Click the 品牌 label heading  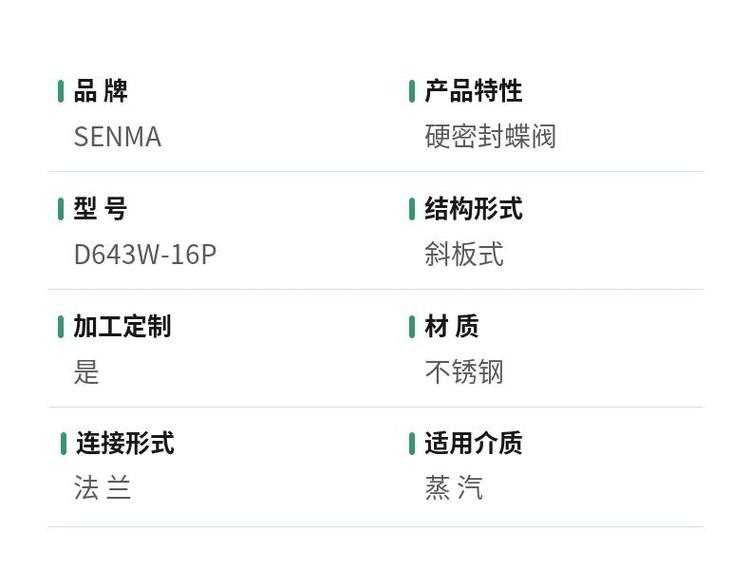[x=101, y=92]
